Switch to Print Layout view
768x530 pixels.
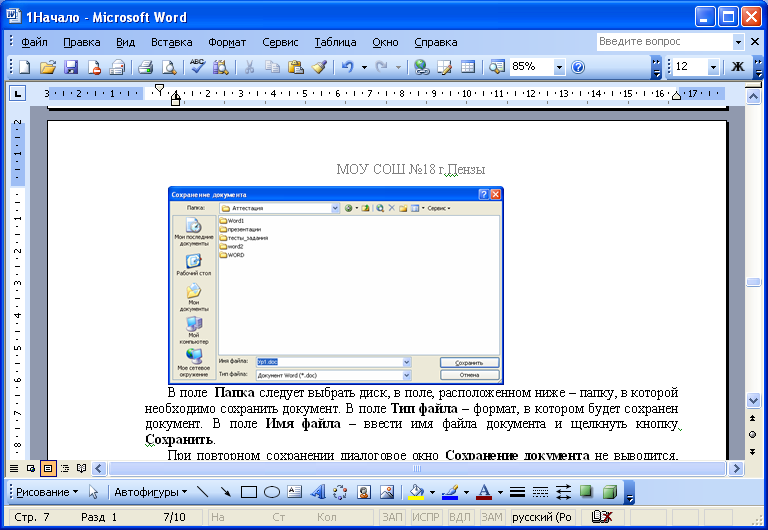pos(48,468)
